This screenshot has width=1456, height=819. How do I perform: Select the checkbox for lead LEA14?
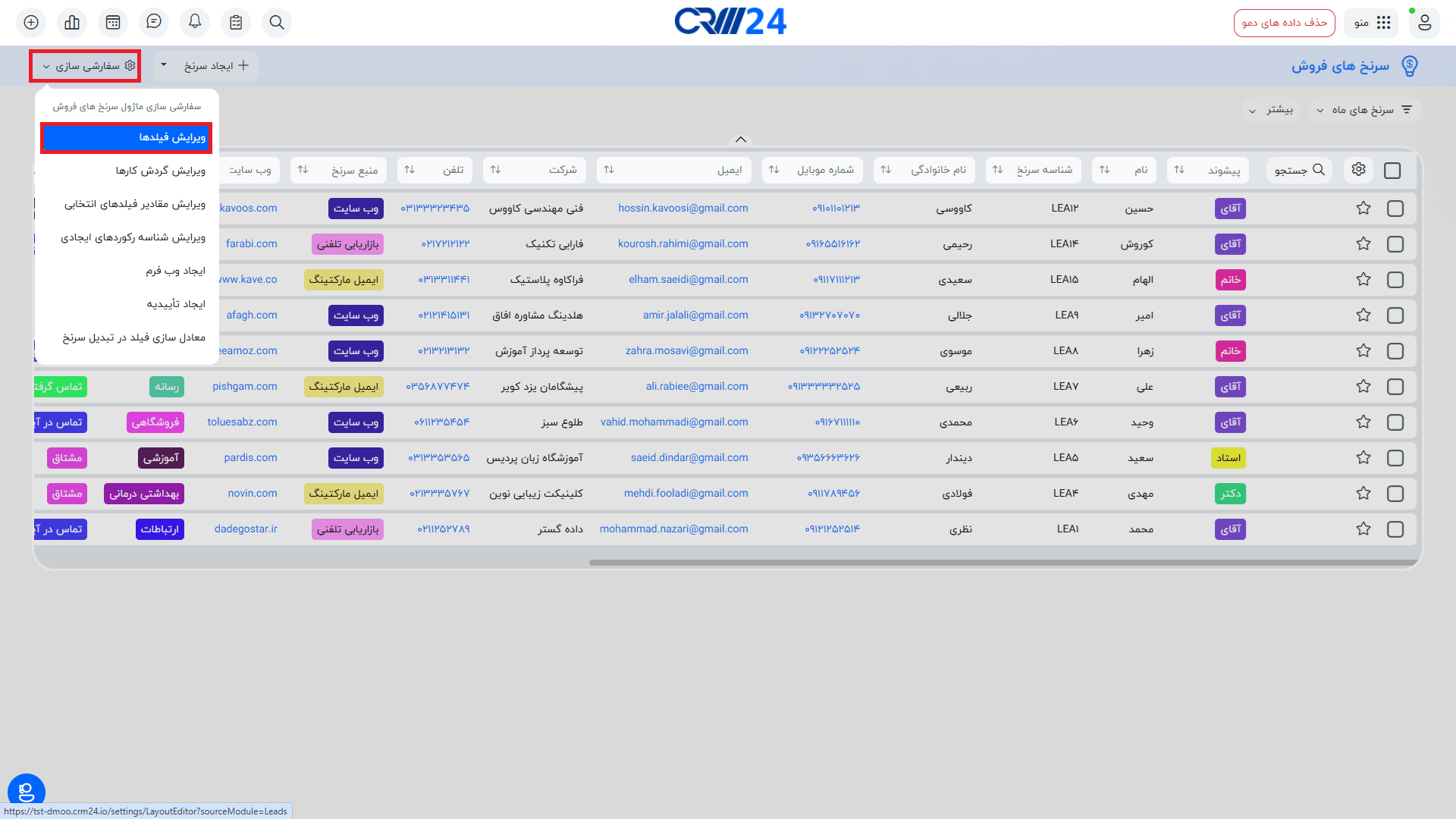coord(1395,244)
